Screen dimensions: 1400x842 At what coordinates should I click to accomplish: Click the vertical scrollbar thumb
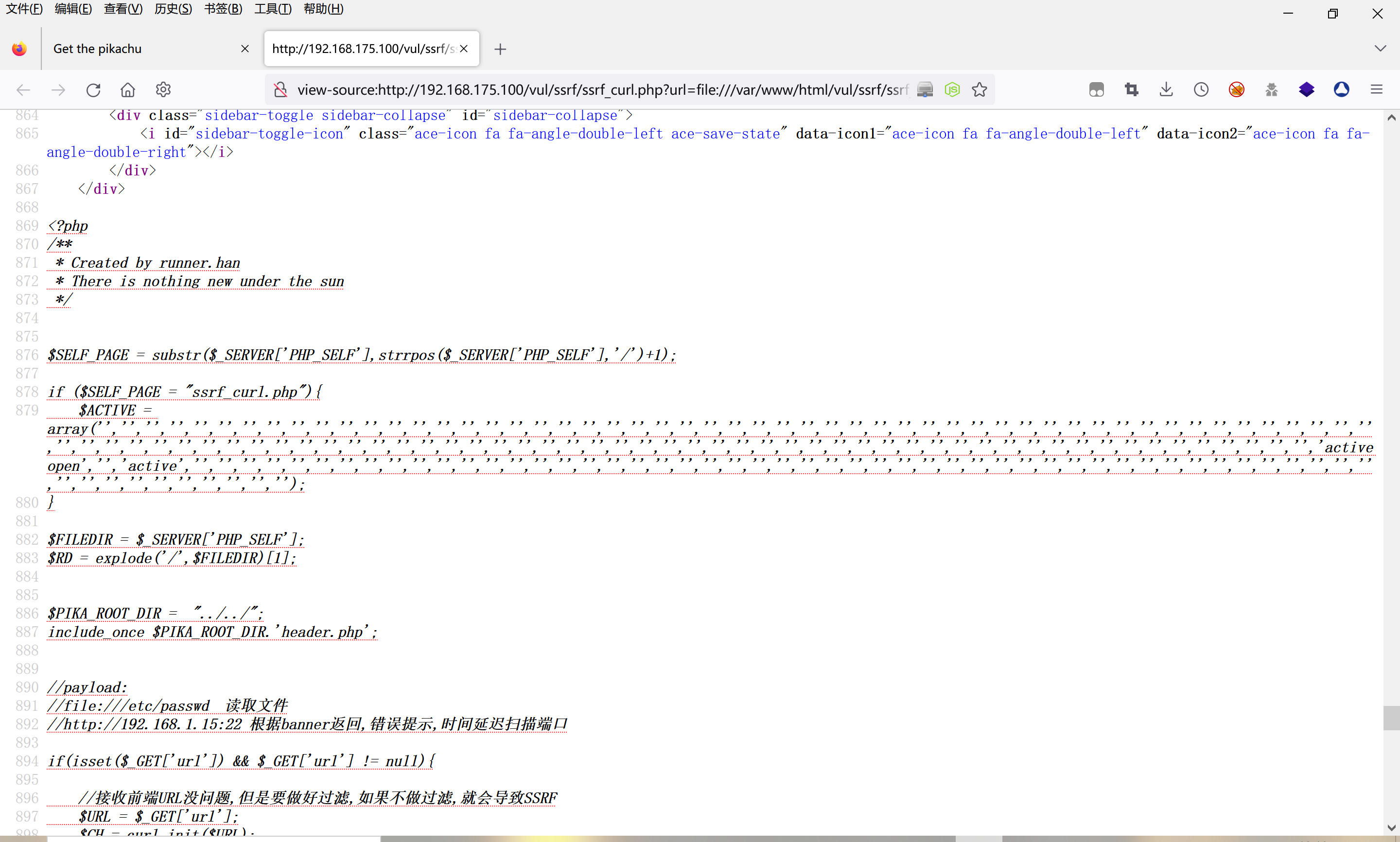1391,718
